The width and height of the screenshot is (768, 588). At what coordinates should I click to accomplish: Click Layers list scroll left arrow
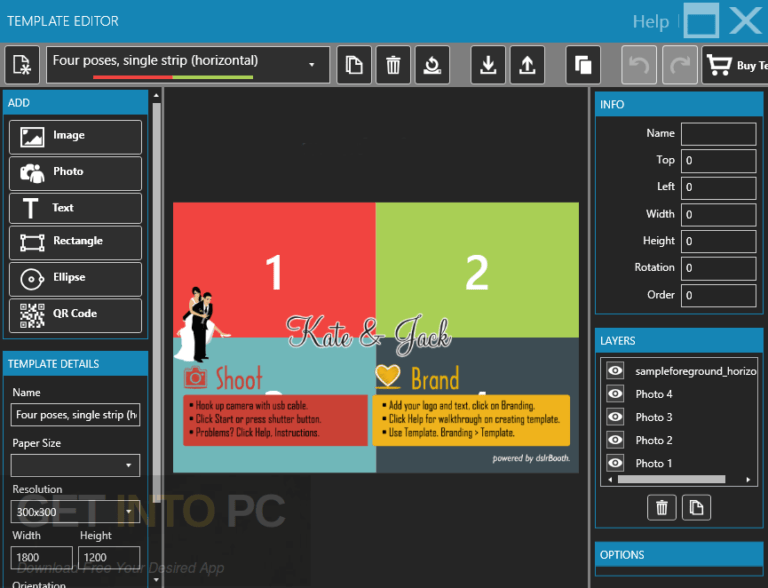tap(610, 479)
